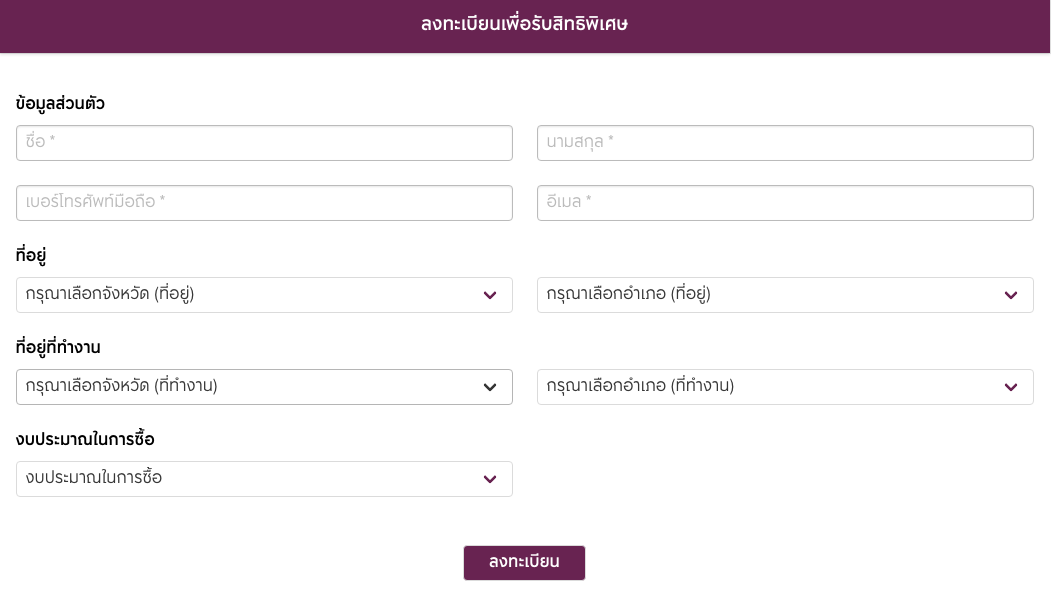Open the กรุณาเลือกจังหวัด (ที่ทำงาน) select box
This screenshot has width=1051, height=608.
click(264, 387)
